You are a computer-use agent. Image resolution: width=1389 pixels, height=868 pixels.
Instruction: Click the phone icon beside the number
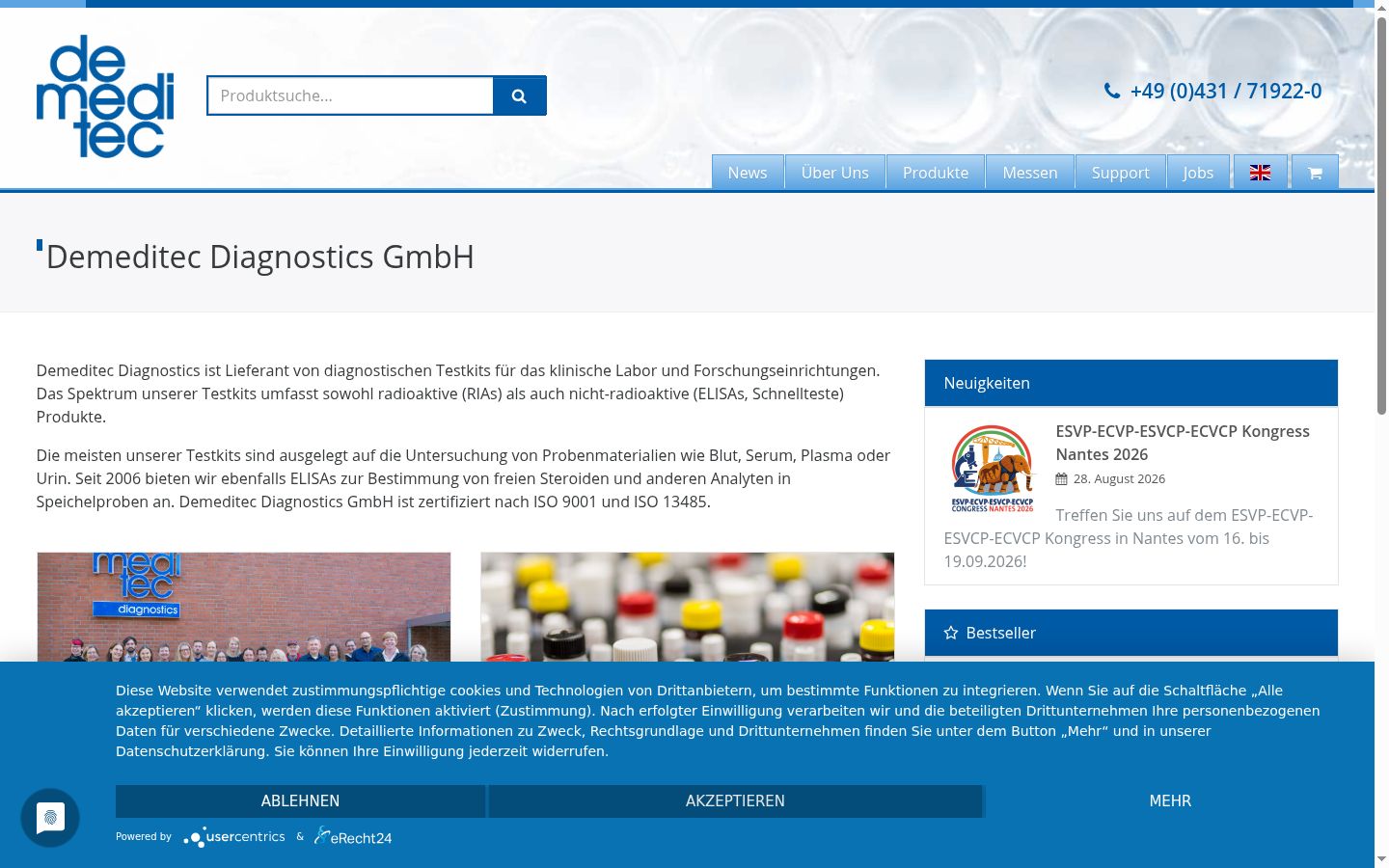coord(1112,91)
